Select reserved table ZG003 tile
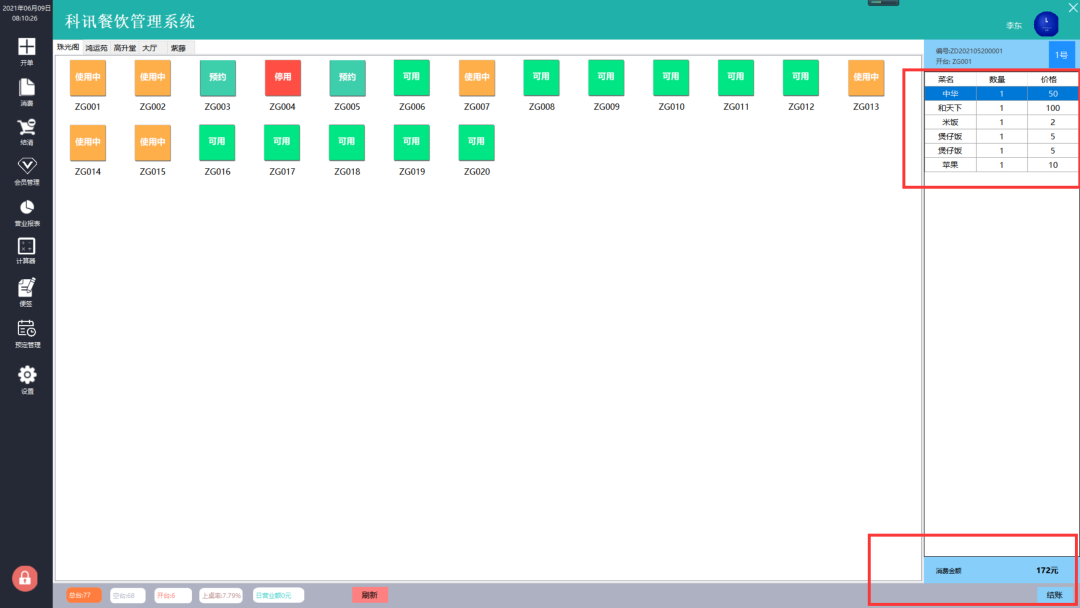 218,78
